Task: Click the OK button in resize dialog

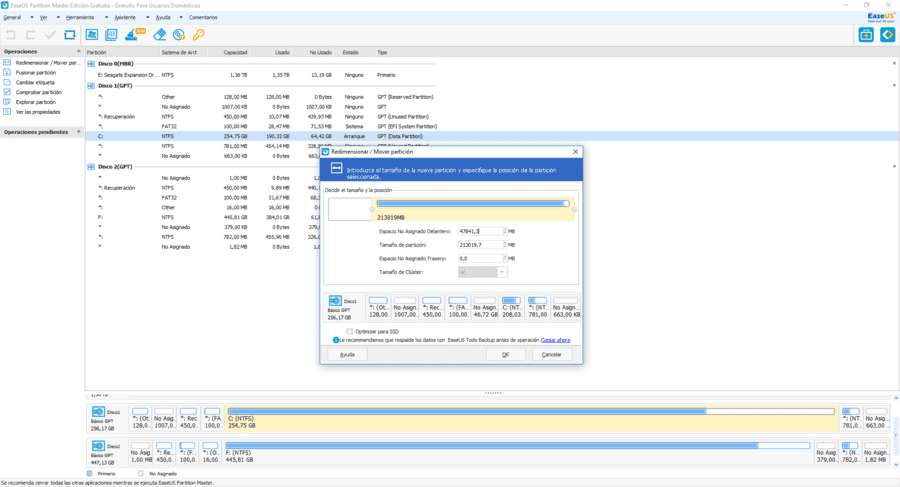Action: coord(506,354)
